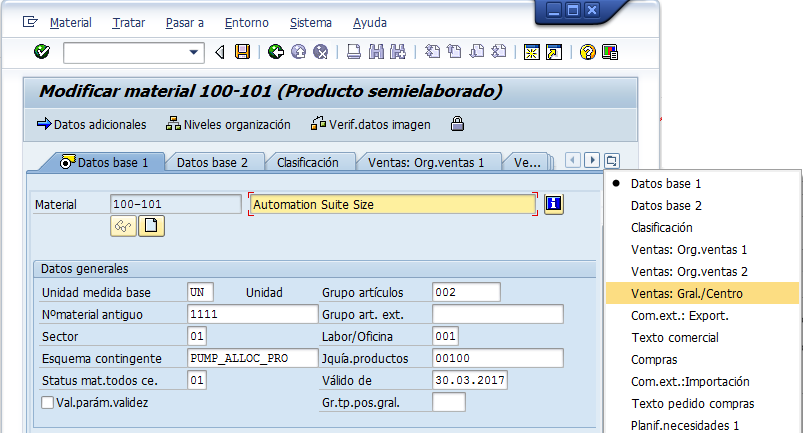Click the green Back arrow icon
The height and width of the screenshot is (433, 803).
pos(276,52)
